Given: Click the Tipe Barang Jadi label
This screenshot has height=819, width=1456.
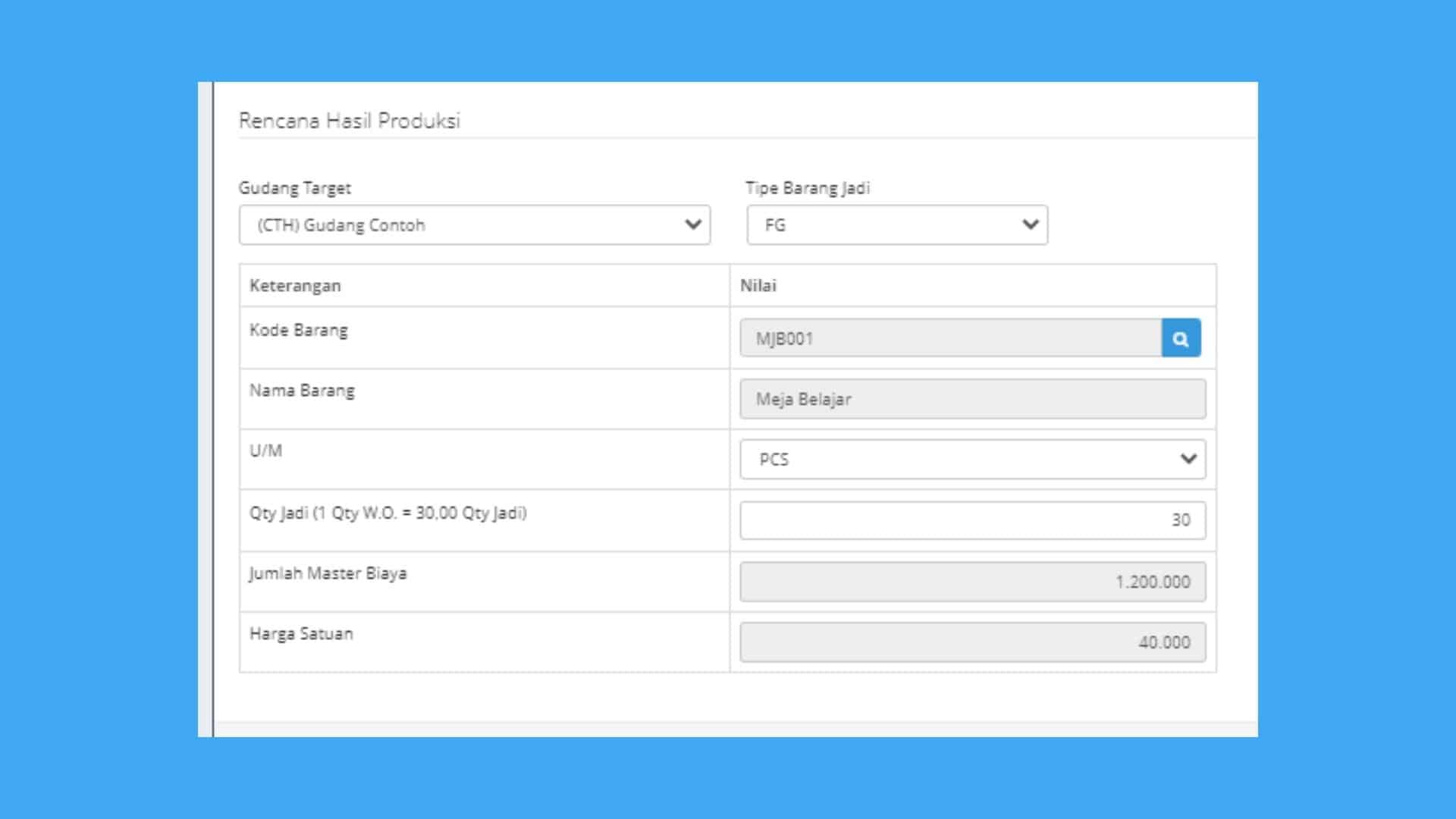Looking at the screenshot, I should (807, 188).
